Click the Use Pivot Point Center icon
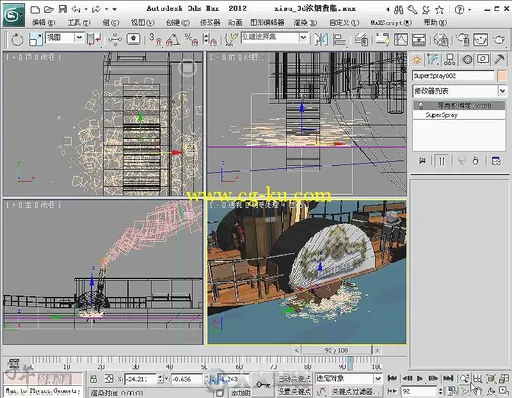Image resolution: width=512 pixels, height=398 pixels. [94, 39]
